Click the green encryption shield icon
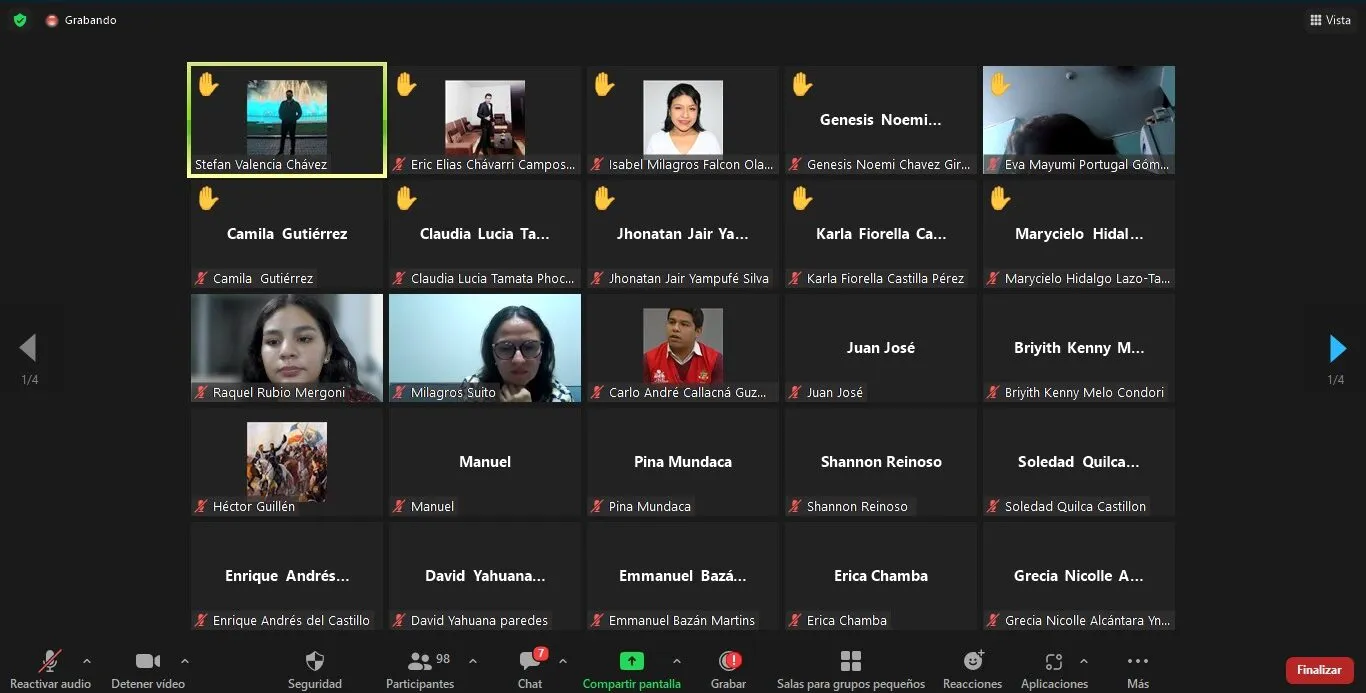Viewport: 1366px width, 693px height. coord(20,20)
